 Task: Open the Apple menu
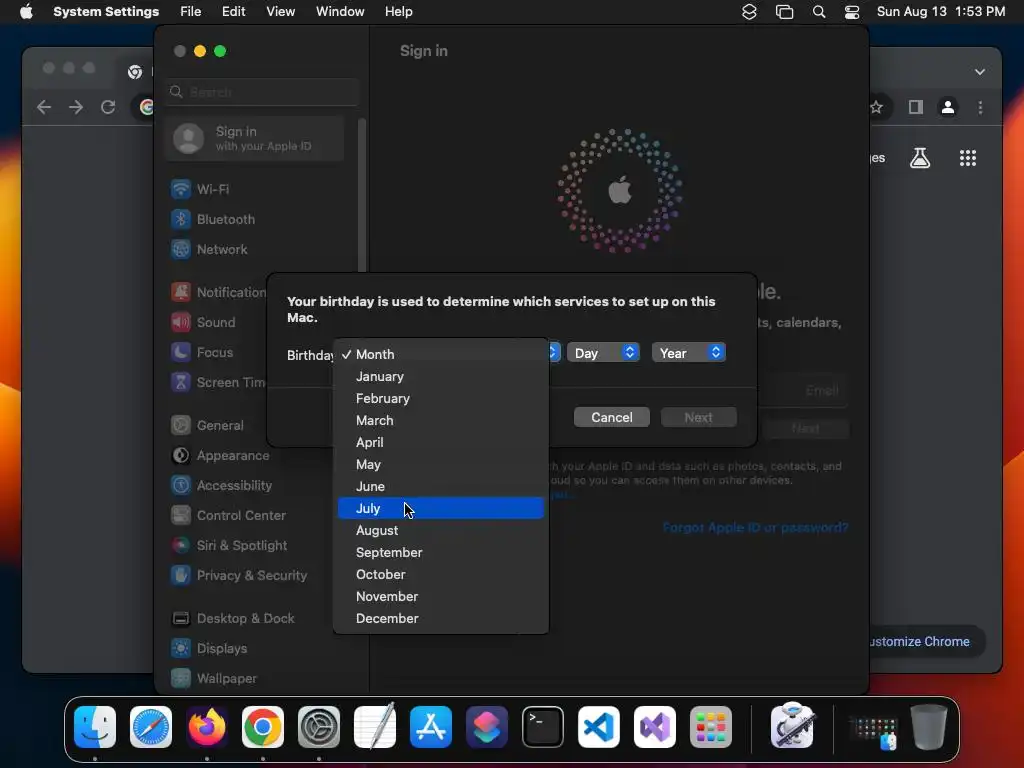click(26, 11)
